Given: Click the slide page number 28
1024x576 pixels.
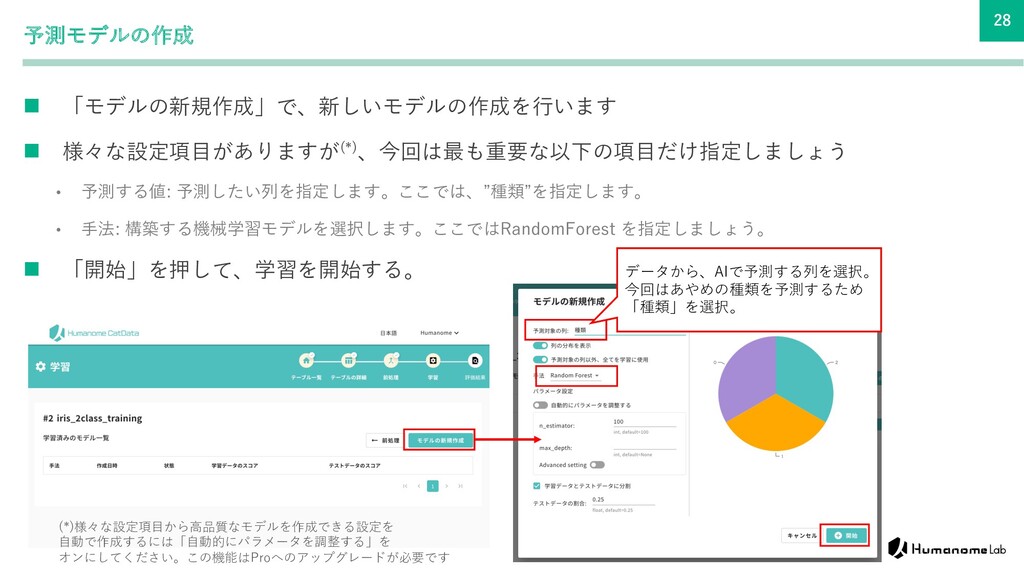Looking at the screenshot, I should 1002,20.
